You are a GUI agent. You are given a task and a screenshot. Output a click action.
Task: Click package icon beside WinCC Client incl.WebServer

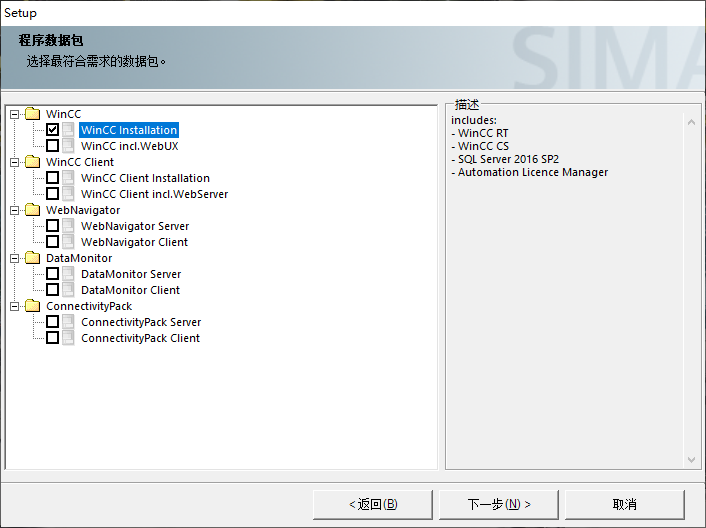68,194
